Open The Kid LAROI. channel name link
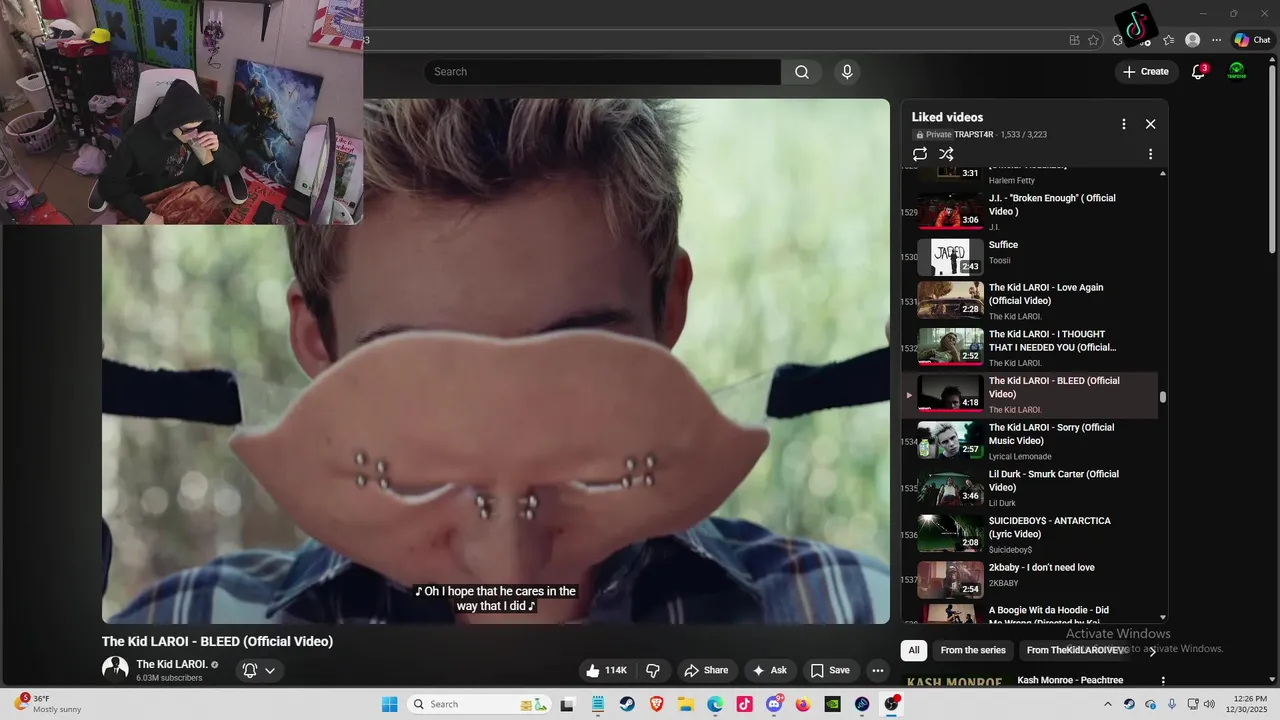1280x720 pixels. 172,664
